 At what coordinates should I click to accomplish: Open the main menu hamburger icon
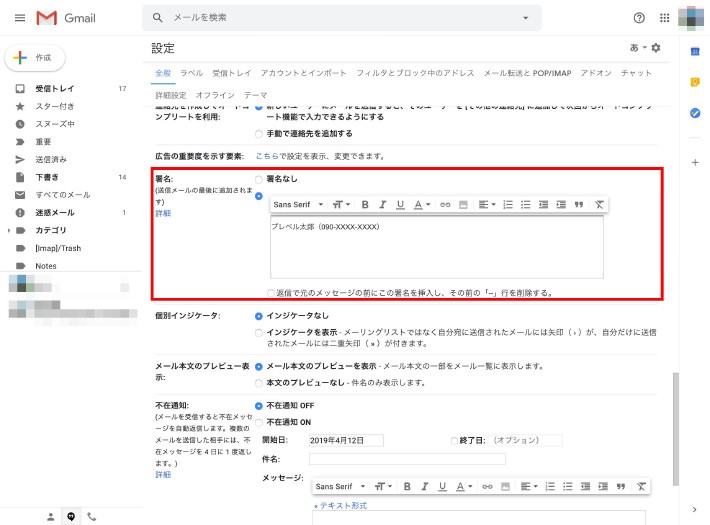click(x=20, y=18)
